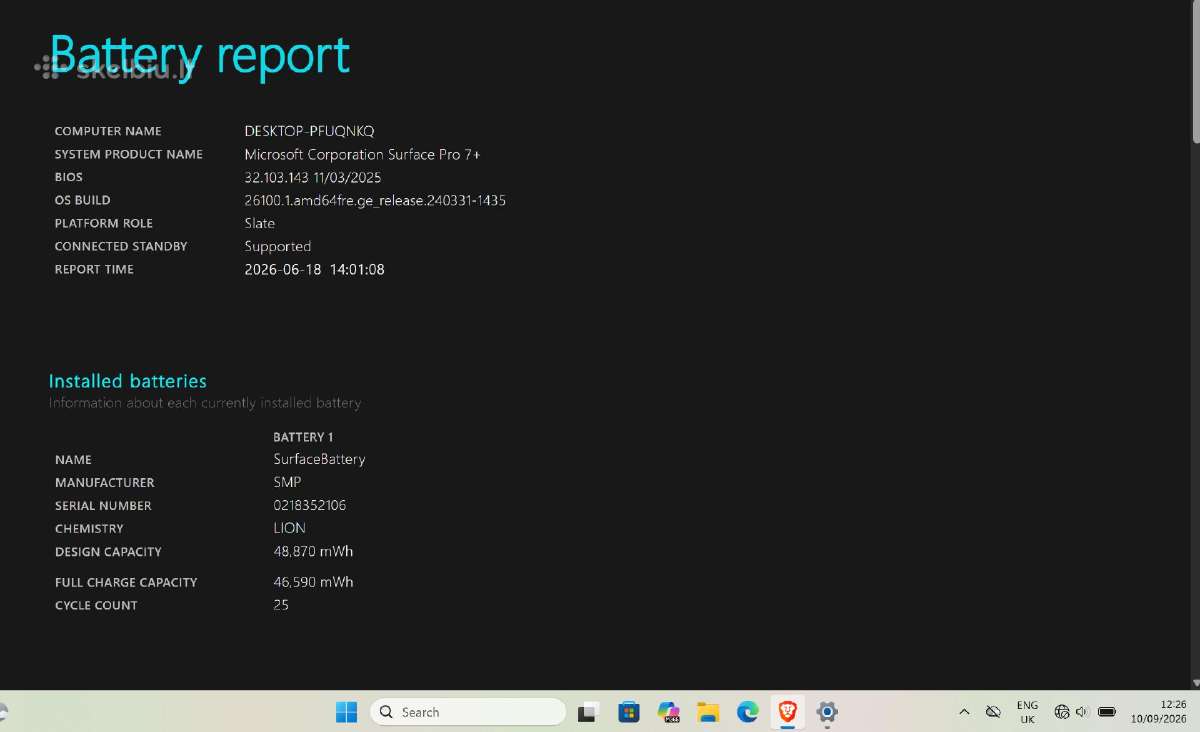Image resolution: width=1200 pixels, height=732 pixels.
Task: Click the Information about each installed battery subtitle
Action: coord(205,403)
